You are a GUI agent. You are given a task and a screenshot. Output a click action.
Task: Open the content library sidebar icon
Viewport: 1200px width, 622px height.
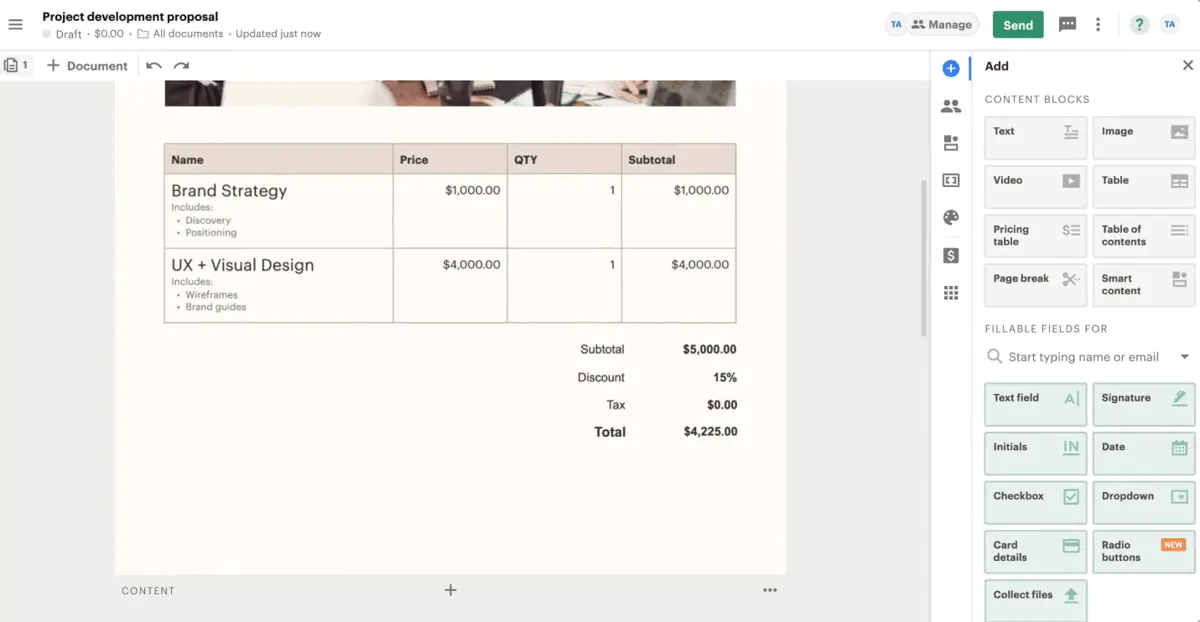pos(951,143)
